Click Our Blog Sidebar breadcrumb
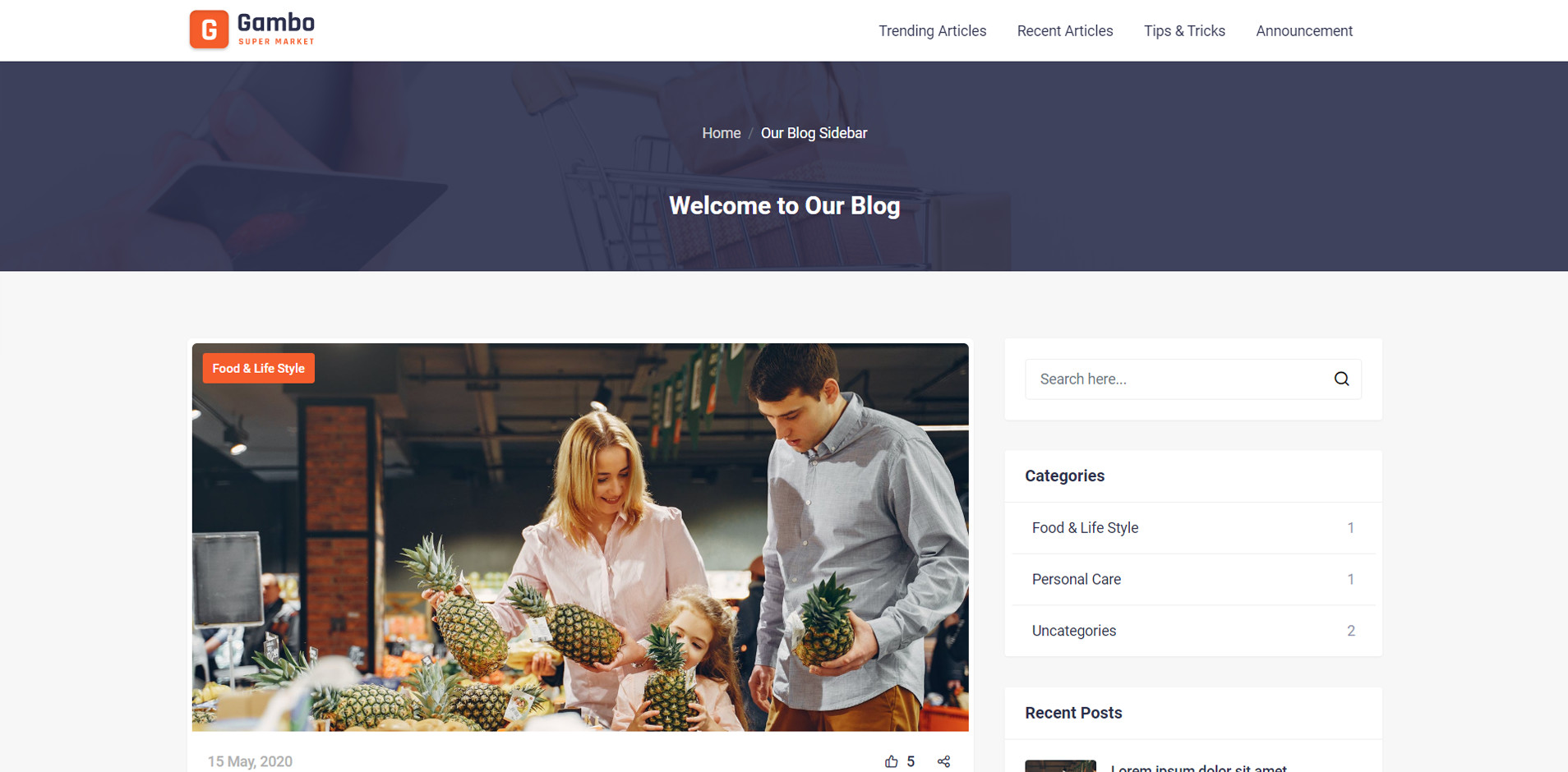The image size is (1568, 772). 814,133
